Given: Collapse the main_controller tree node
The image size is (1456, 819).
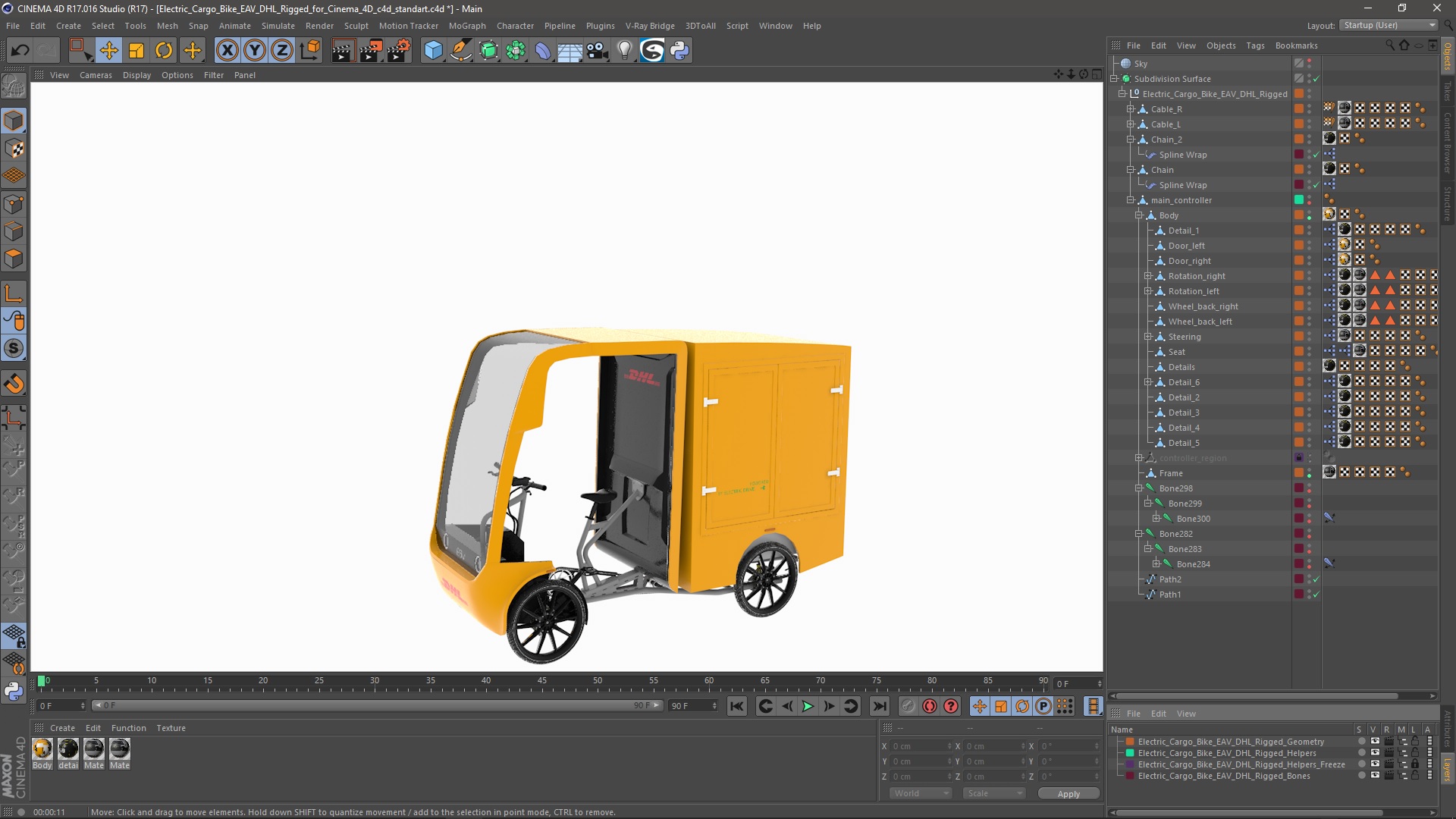Looking at the screenshot, I should coord(1131,200).
